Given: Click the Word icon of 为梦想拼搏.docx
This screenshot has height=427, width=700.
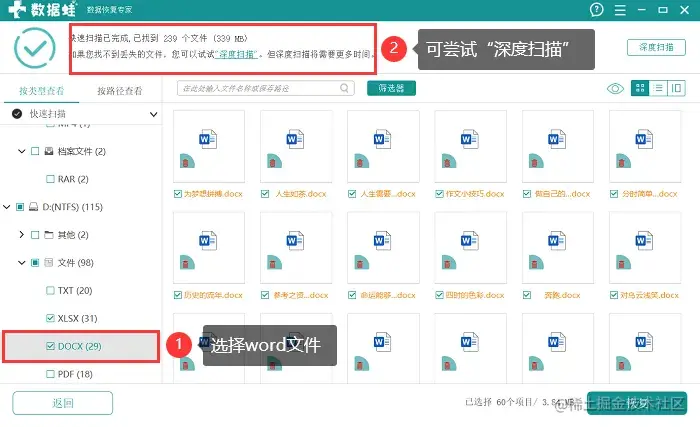Looking at the screenshot, I should tap(208, 139).
